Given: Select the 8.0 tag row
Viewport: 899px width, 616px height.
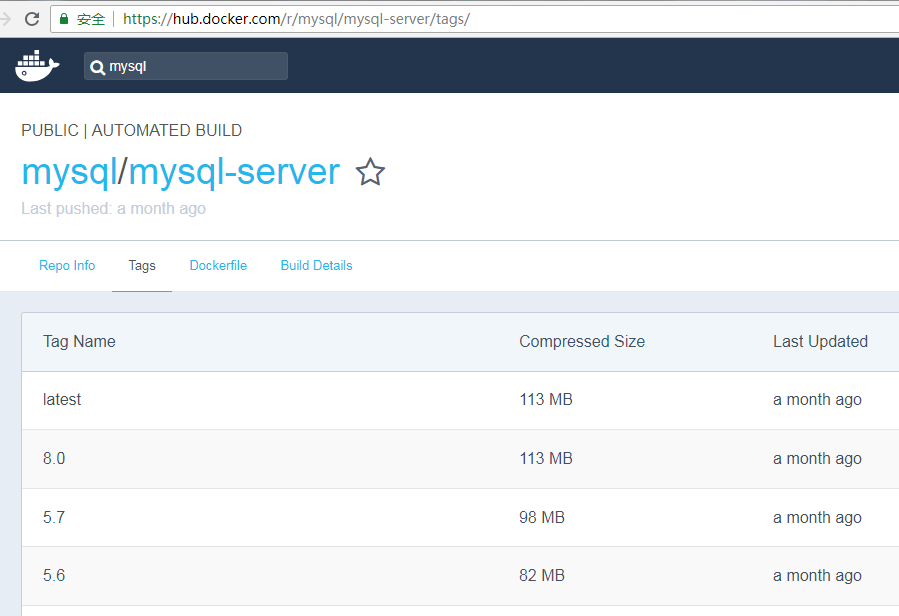Looking at the screenshot, I should [54, 458].
